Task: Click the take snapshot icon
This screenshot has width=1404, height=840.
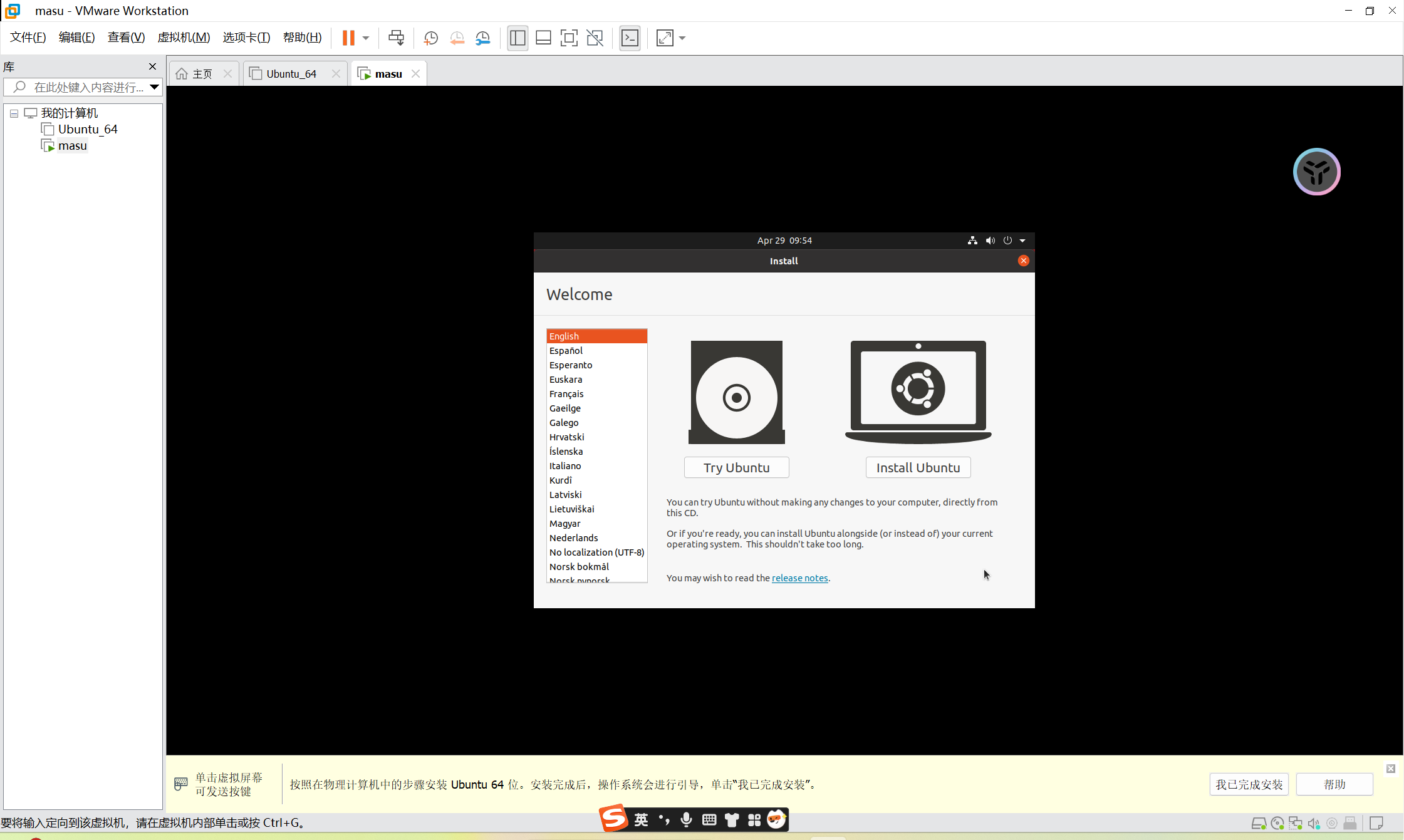Action: click(430, 38)
